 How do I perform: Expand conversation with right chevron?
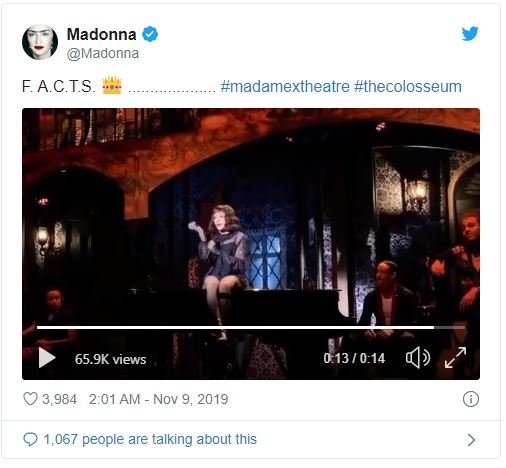[x=471, y=440]
